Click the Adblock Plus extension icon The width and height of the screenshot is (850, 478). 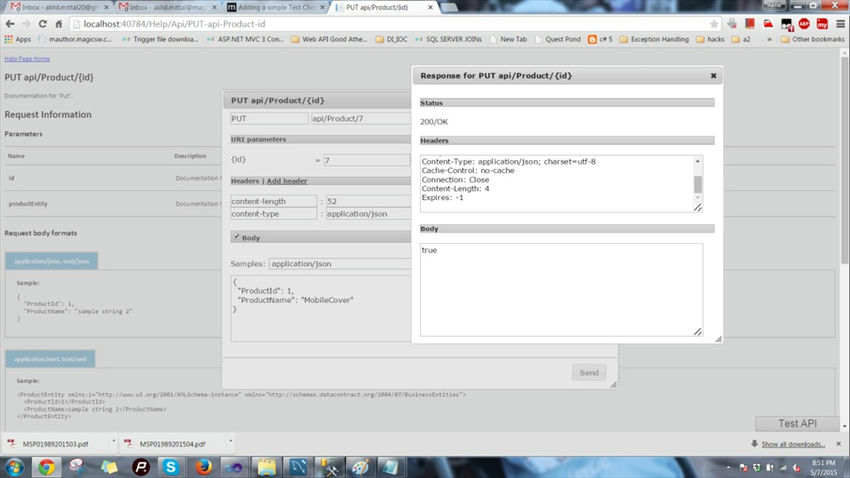pos(804,24)
